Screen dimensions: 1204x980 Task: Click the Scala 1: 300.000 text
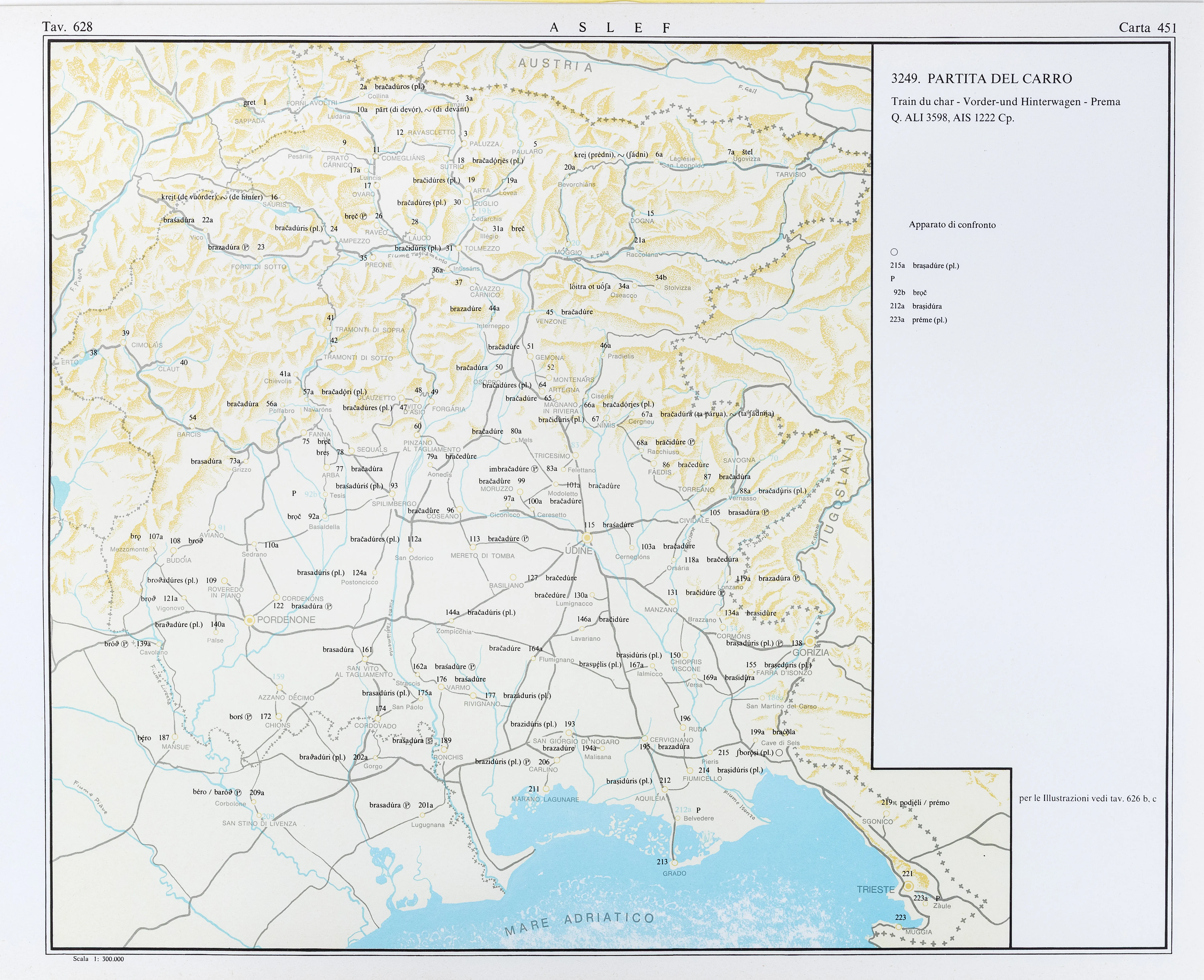tap(98, 959)
